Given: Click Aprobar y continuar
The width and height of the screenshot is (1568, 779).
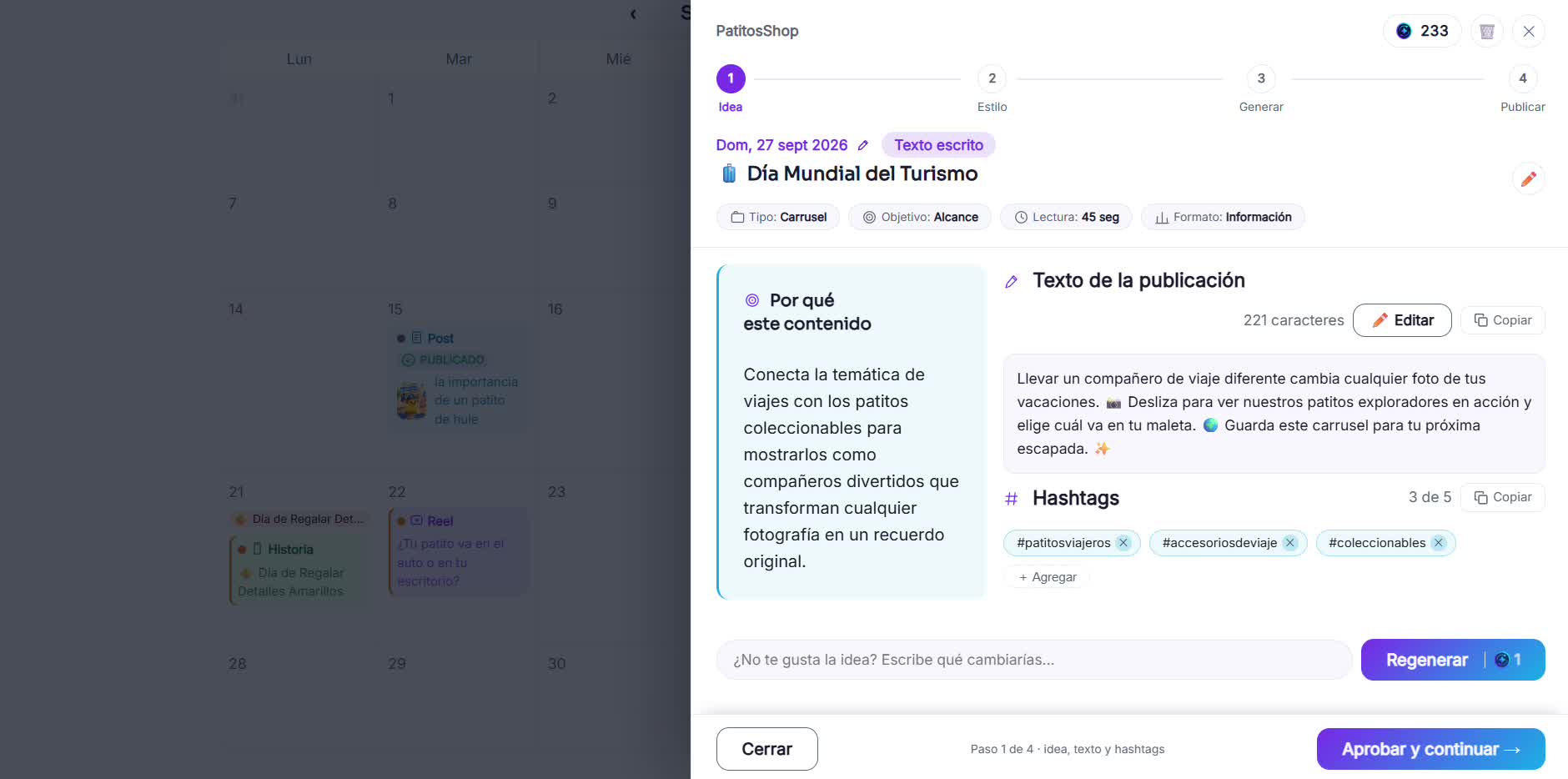Looking at the screenshot, I should (1430, 749).
